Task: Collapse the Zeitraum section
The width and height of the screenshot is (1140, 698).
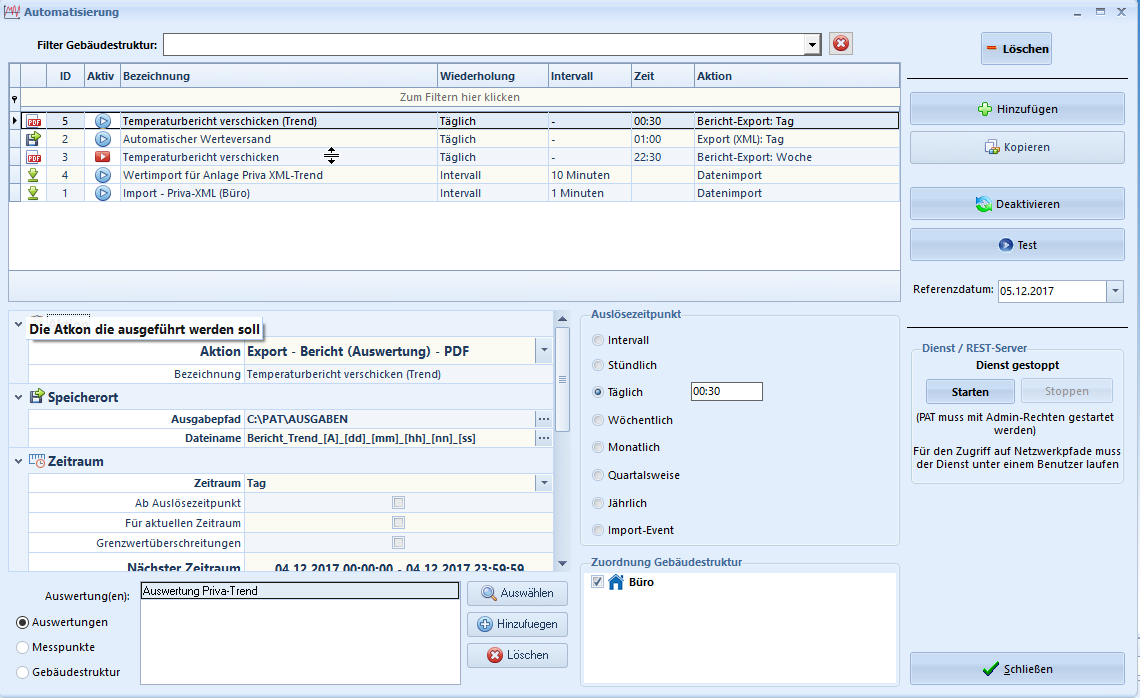Action: [x=18, y=461]
